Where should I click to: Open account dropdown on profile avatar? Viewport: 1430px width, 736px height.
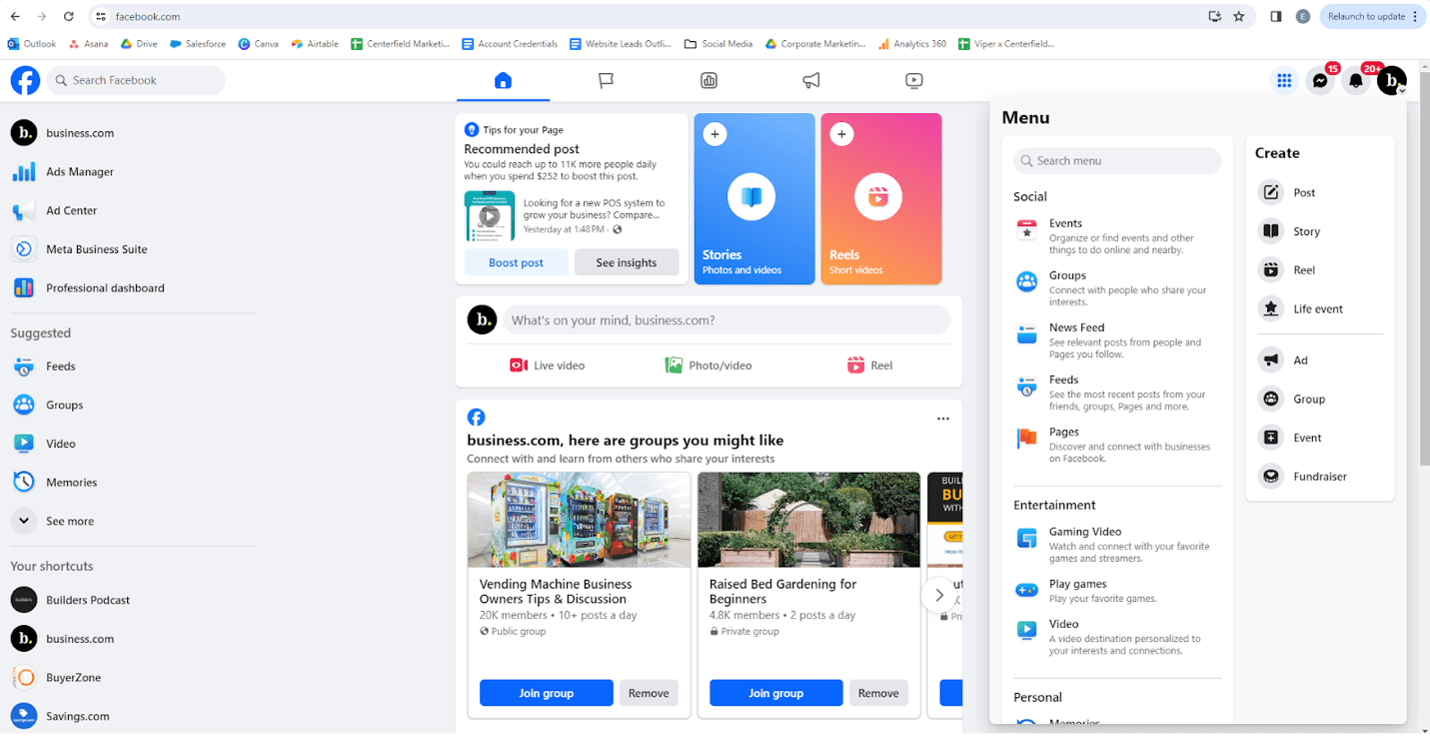(x=1392, y=81)
